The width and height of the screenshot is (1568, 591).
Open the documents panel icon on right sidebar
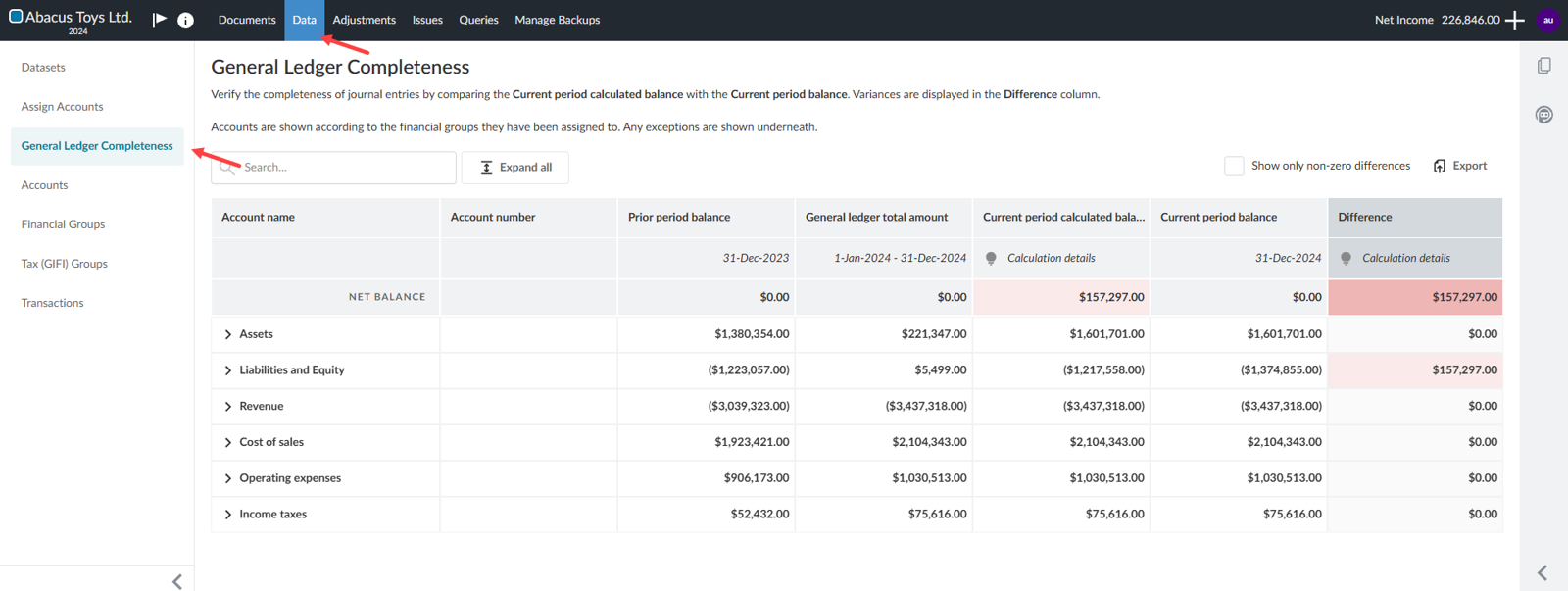[x=1543, y=66]
